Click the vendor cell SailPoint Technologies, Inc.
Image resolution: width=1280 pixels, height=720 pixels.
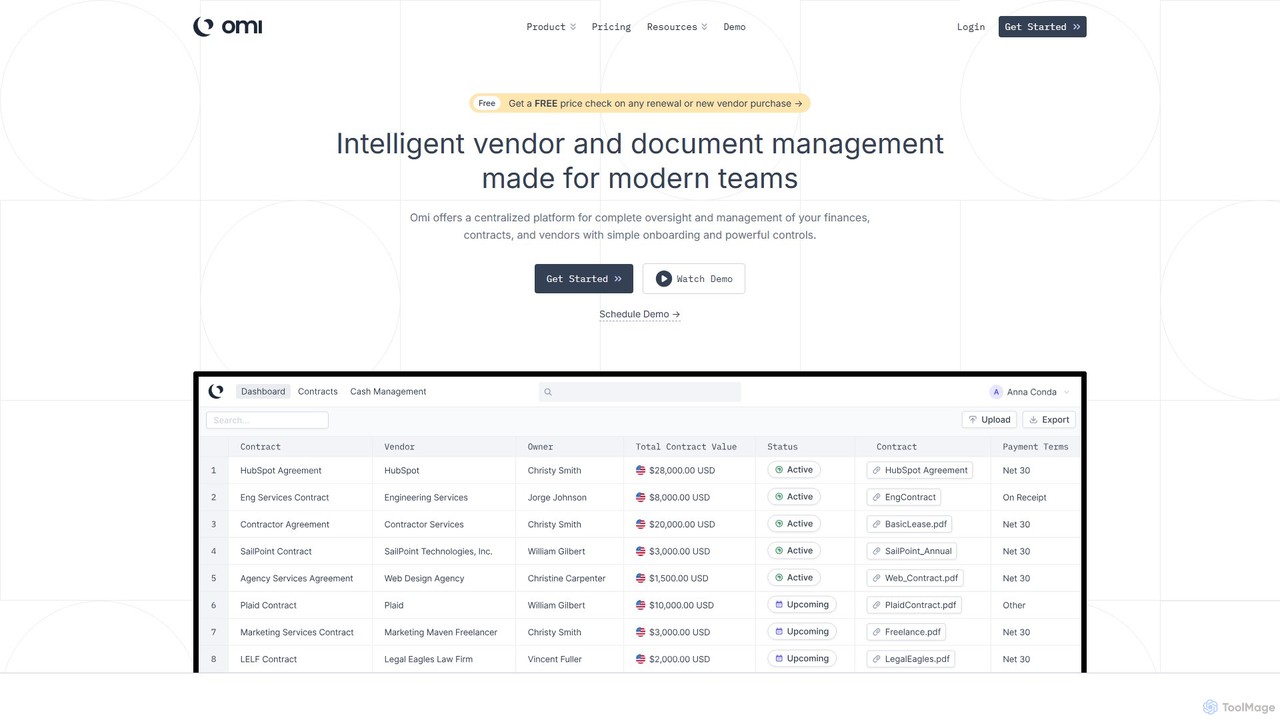point(438,551)
